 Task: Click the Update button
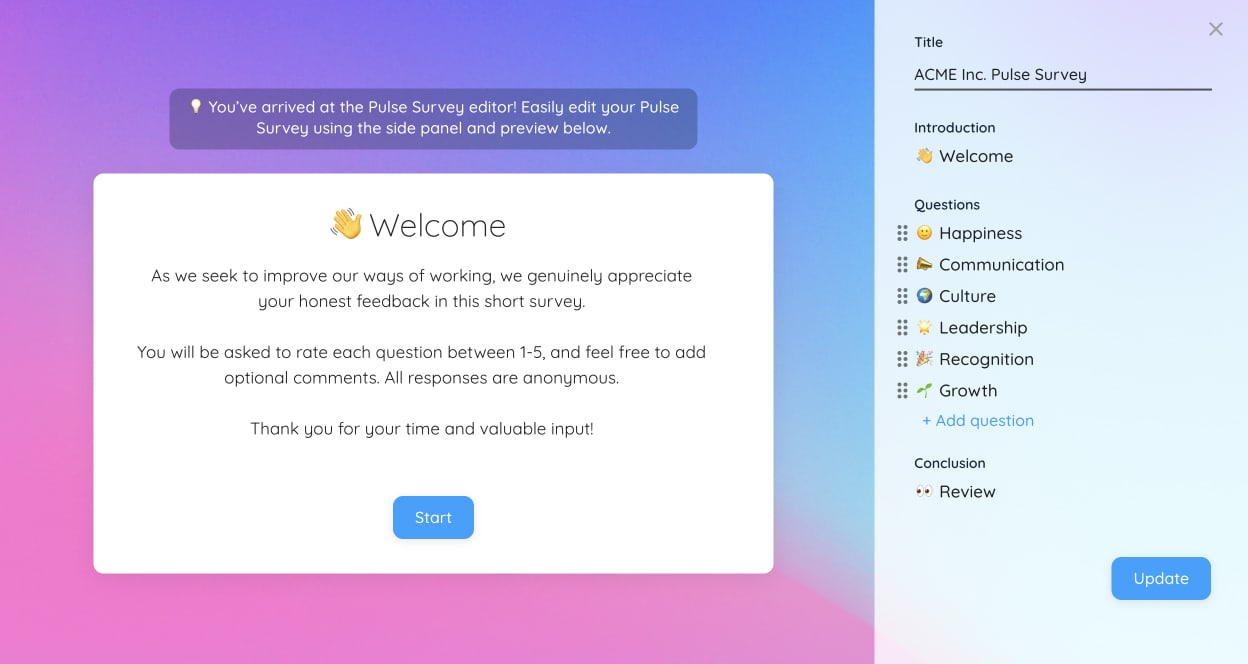[1161, 579]
